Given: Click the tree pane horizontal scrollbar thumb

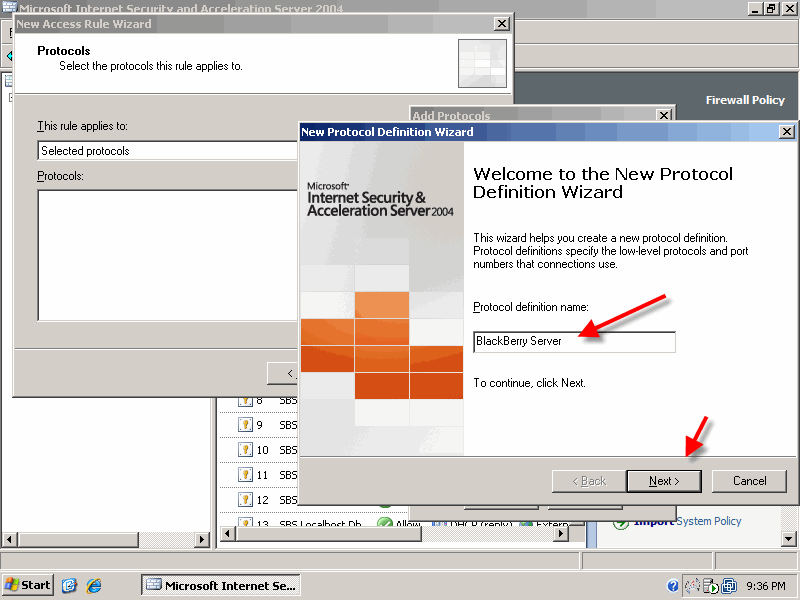Looking at the screenshot, I should [x=78, y=539].
